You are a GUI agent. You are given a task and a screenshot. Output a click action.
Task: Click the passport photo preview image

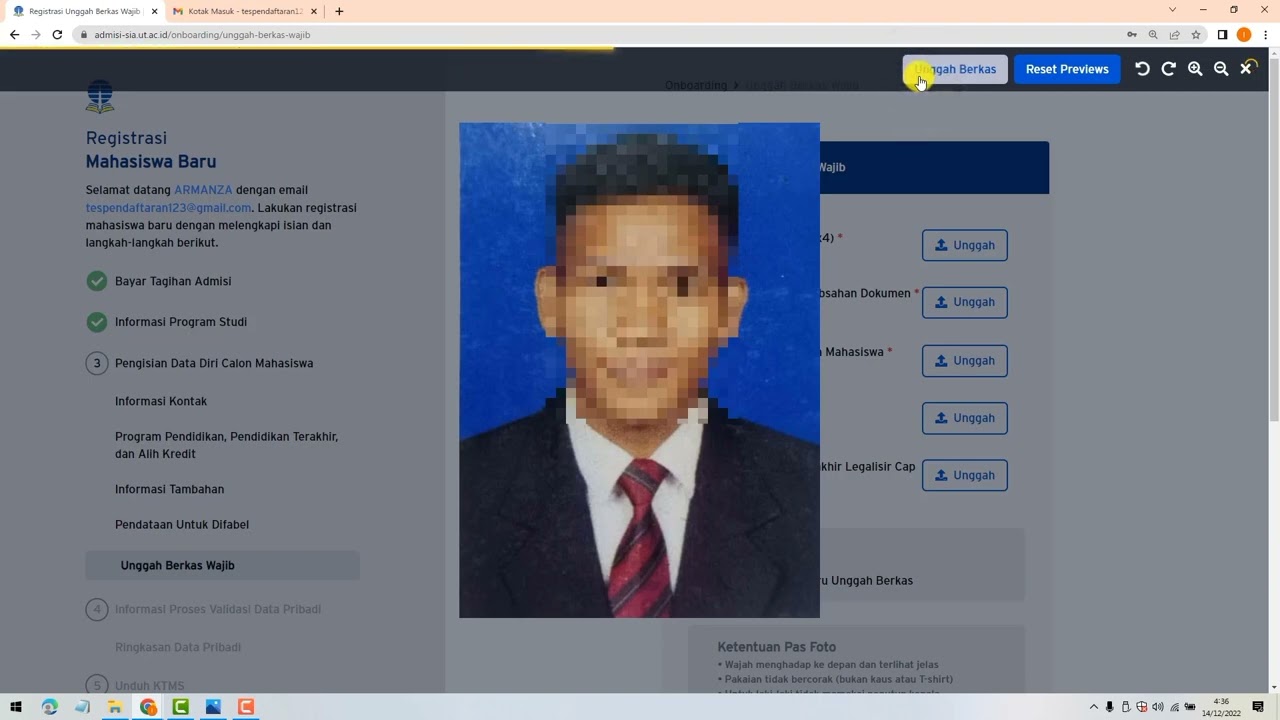pos(639,370)
